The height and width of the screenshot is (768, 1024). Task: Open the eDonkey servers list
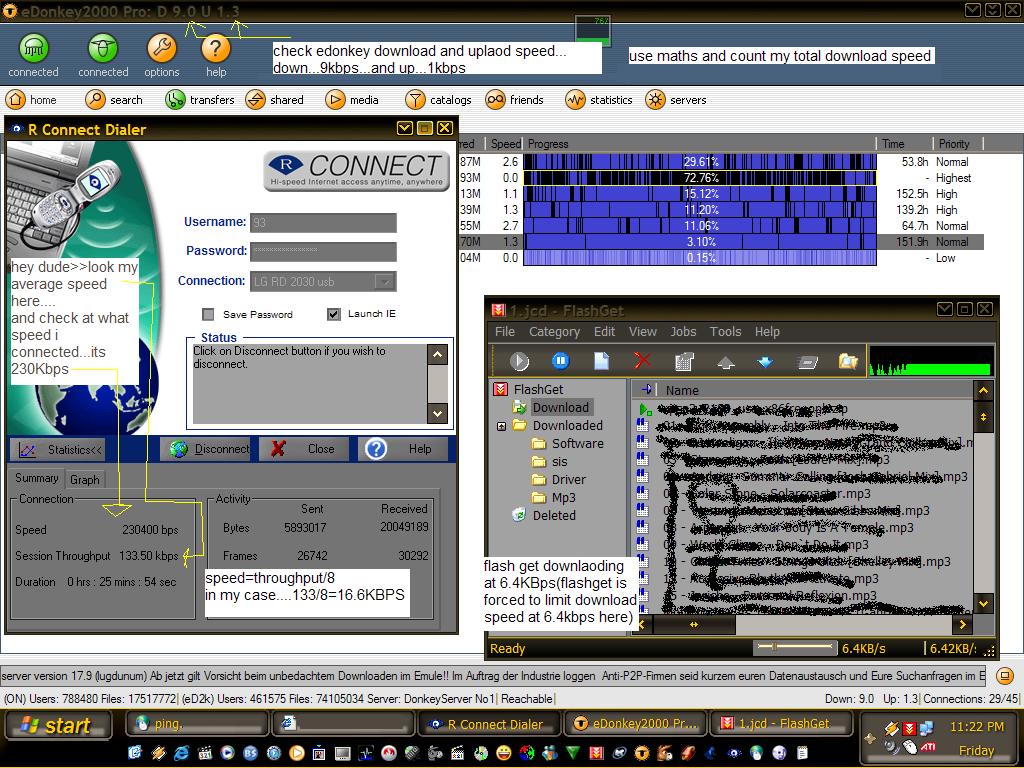click(676, 100)
